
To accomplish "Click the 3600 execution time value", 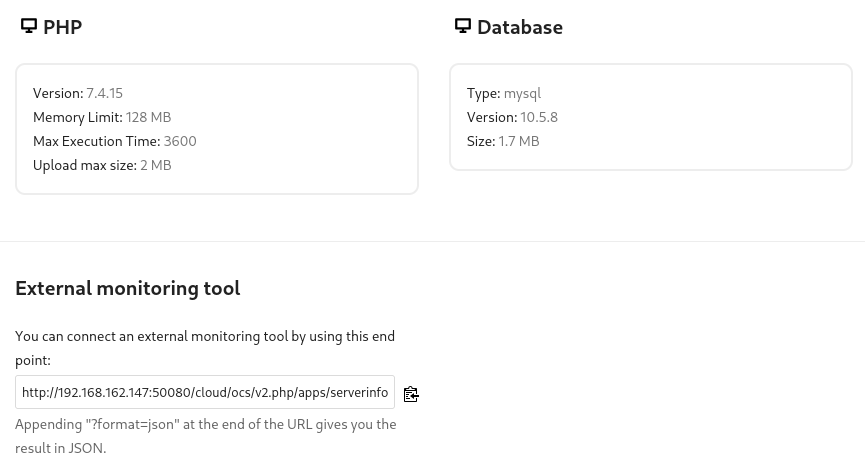I will tap(180, 141).
